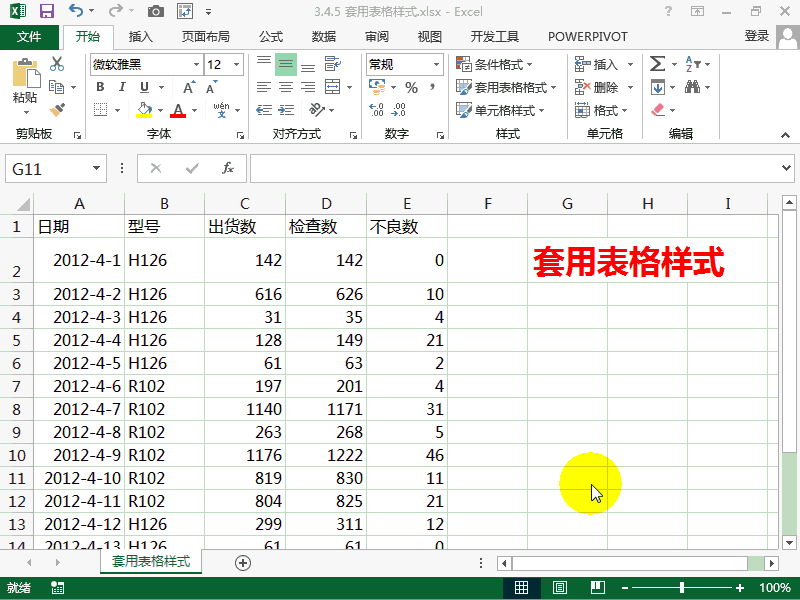This screenshot has width=800, height=600.
Task: Open 条件格式 conditional formatting
Action: point(494,64)
